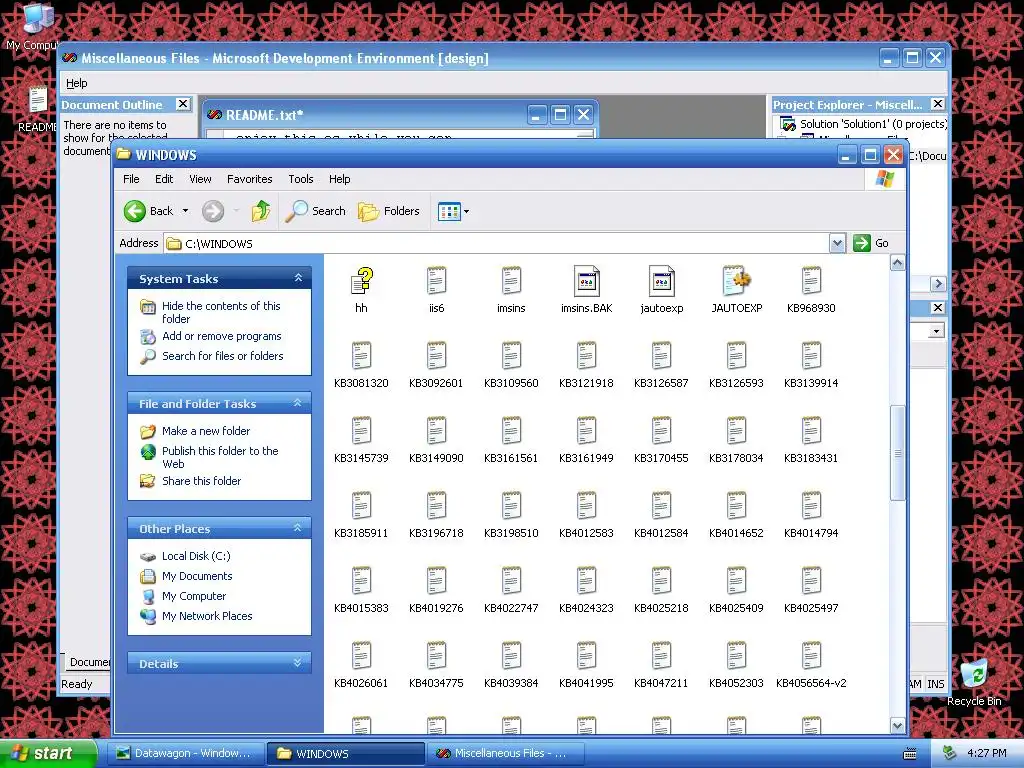Select the imsins.BAK file icon
The image size is (1024, 768).
[586, 281]
